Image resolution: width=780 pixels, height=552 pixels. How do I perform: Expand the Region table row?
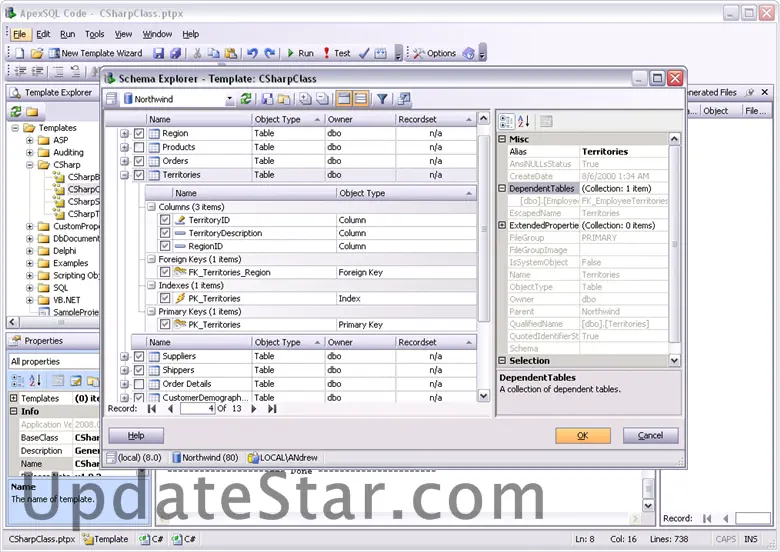[124, 133]
